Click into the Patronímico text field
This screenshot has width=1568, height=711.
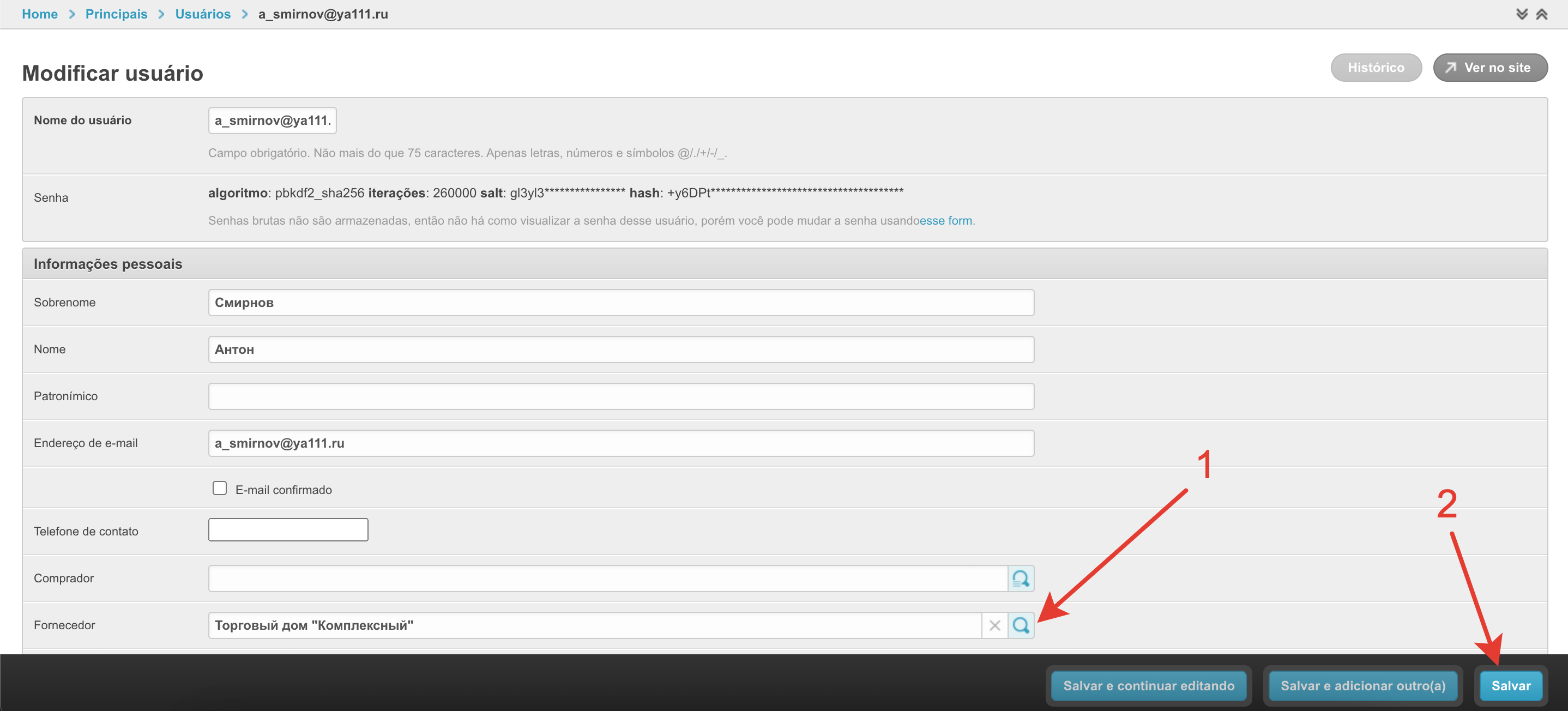point(621,396)
